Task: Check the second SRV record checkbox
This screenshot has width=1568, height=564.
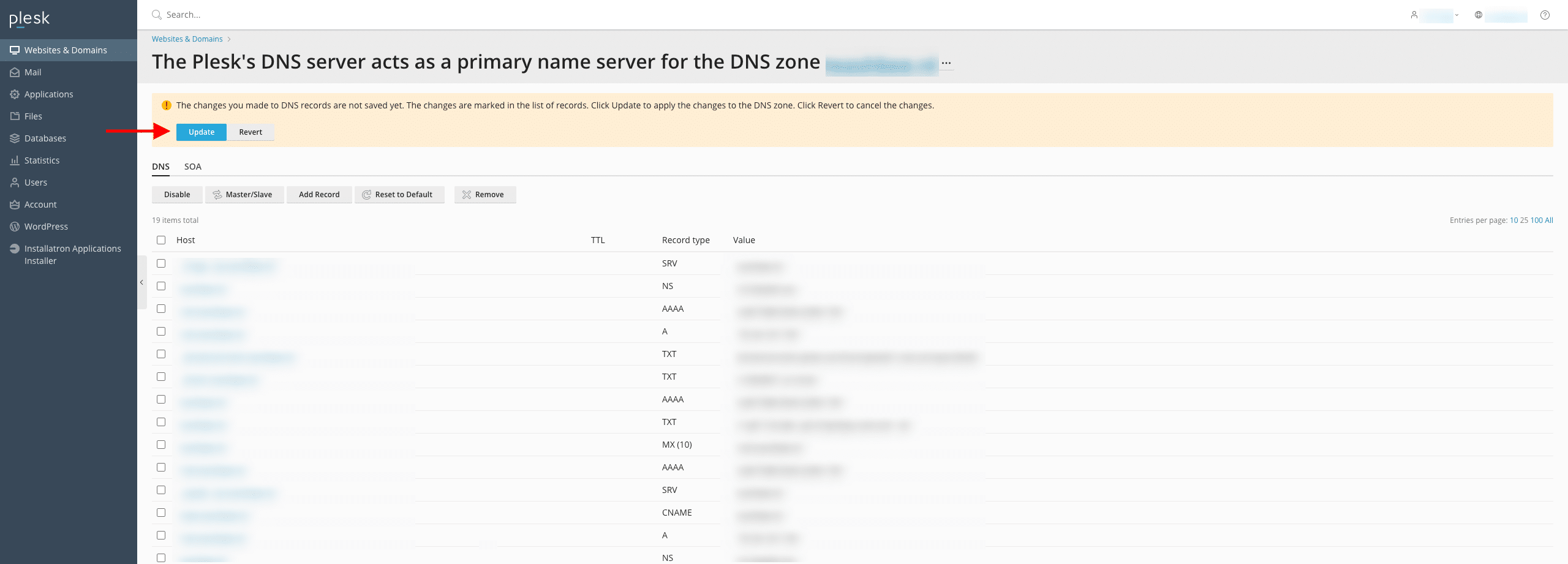Action: pyautogui.click(x=161, y=490)
